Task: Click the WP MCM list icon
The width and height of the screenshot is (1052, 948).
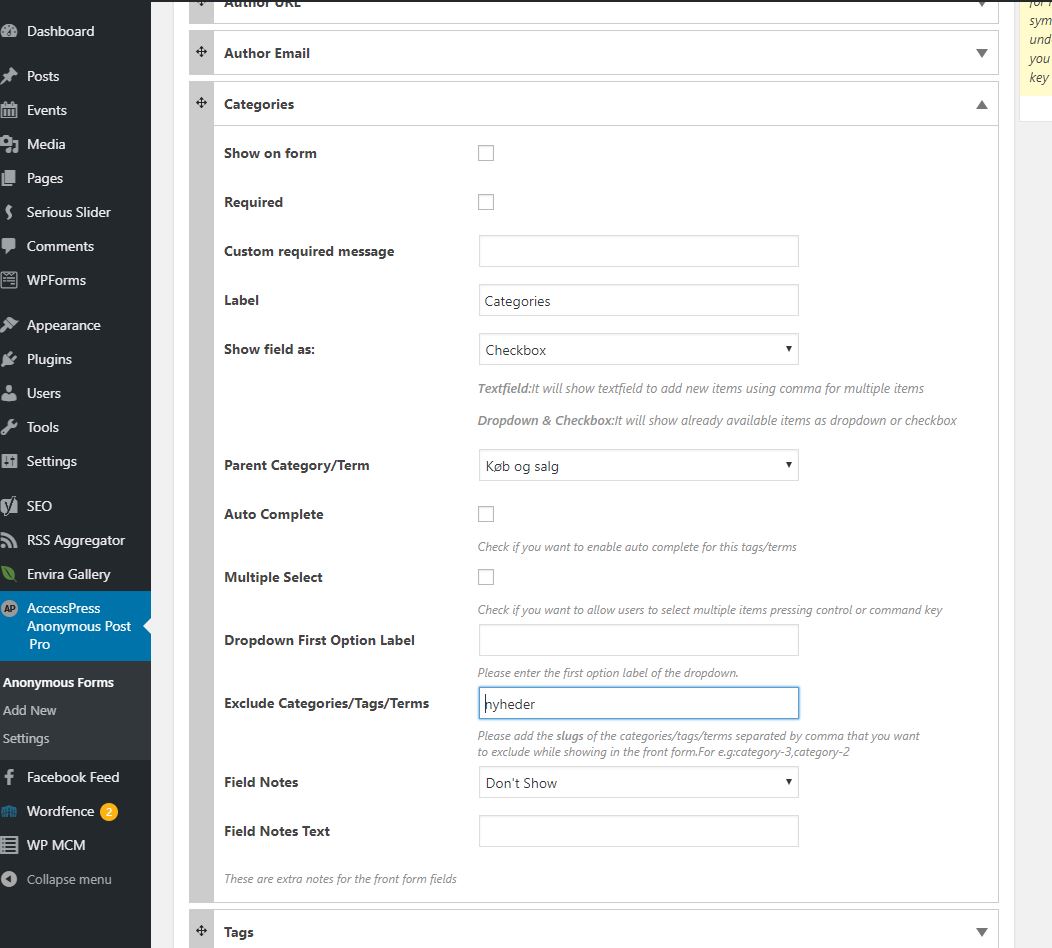Action: [9, 845]
